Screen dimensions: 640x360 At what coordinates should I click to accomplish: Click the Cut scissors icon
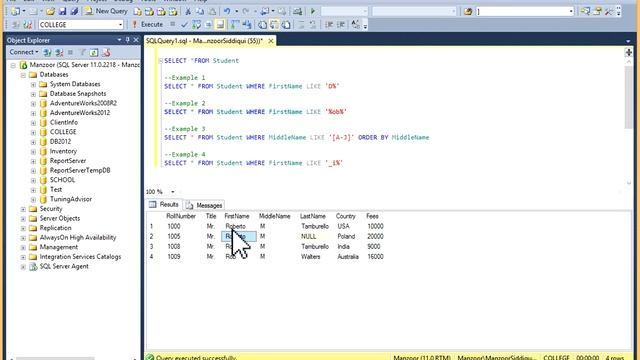point(188,11)
